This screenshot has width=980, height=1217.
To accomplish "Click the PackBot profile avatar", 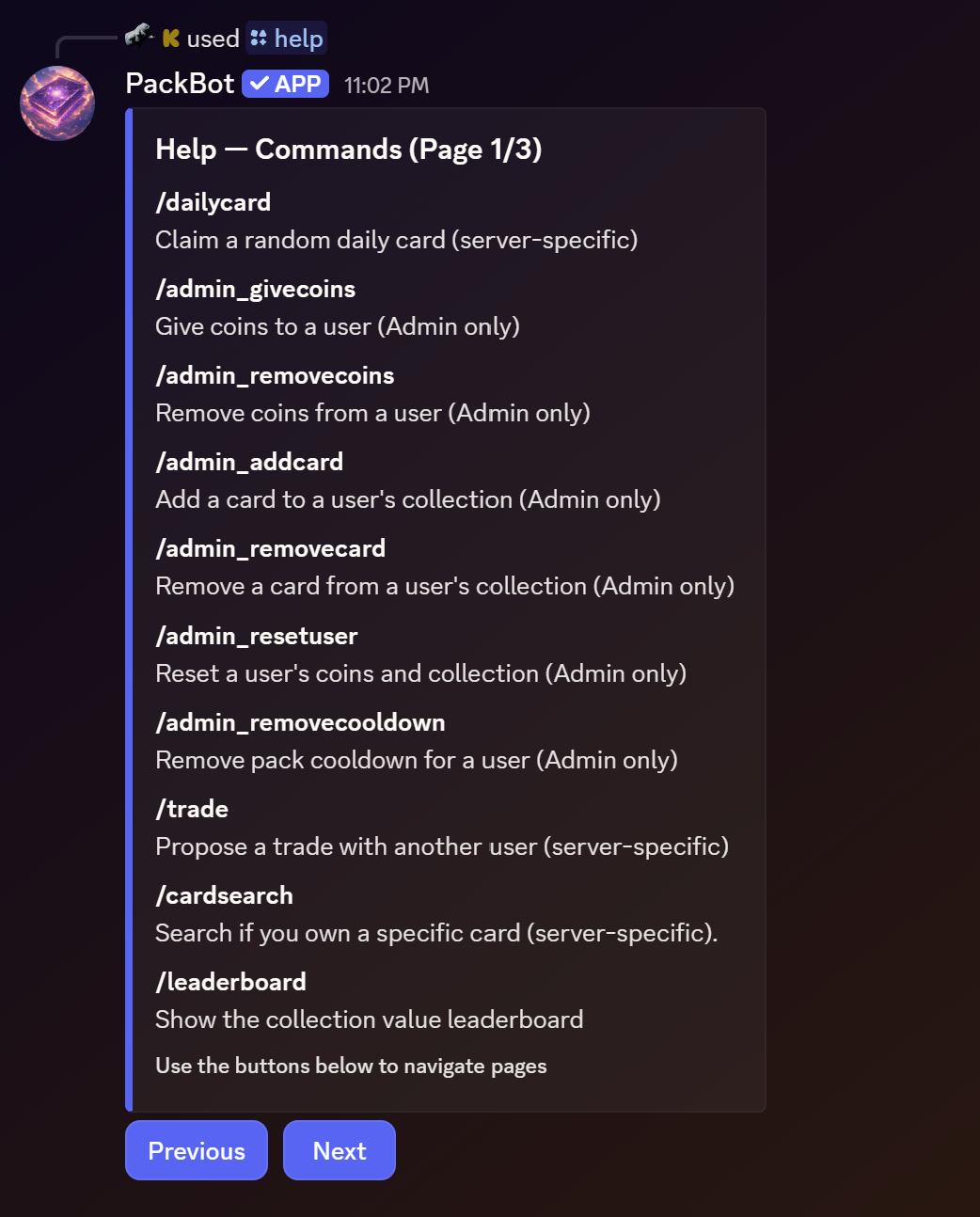I will click(57, 103).
